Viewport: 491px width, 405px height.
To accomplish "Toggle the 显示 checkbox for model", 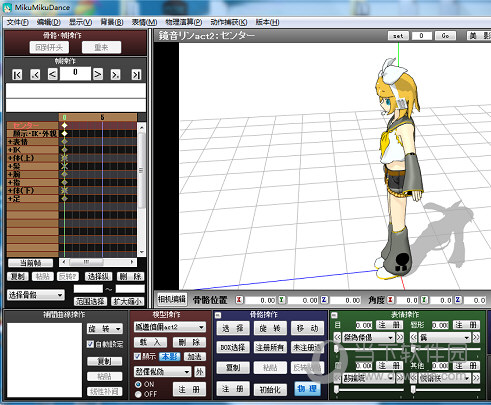I will (x=137, y=356).
